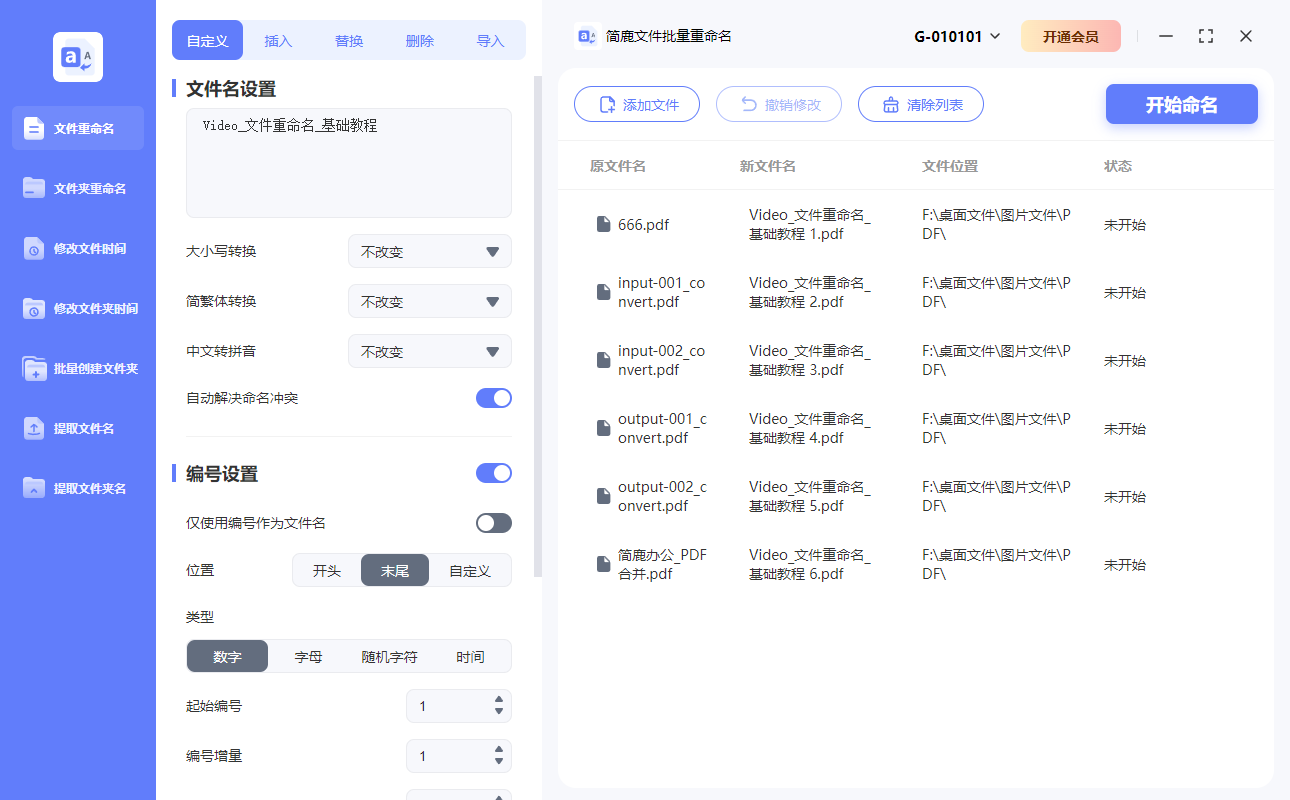Increase 起始编号 using the up stepper
Screen dimensions: 1290x800
click(497, 700)
